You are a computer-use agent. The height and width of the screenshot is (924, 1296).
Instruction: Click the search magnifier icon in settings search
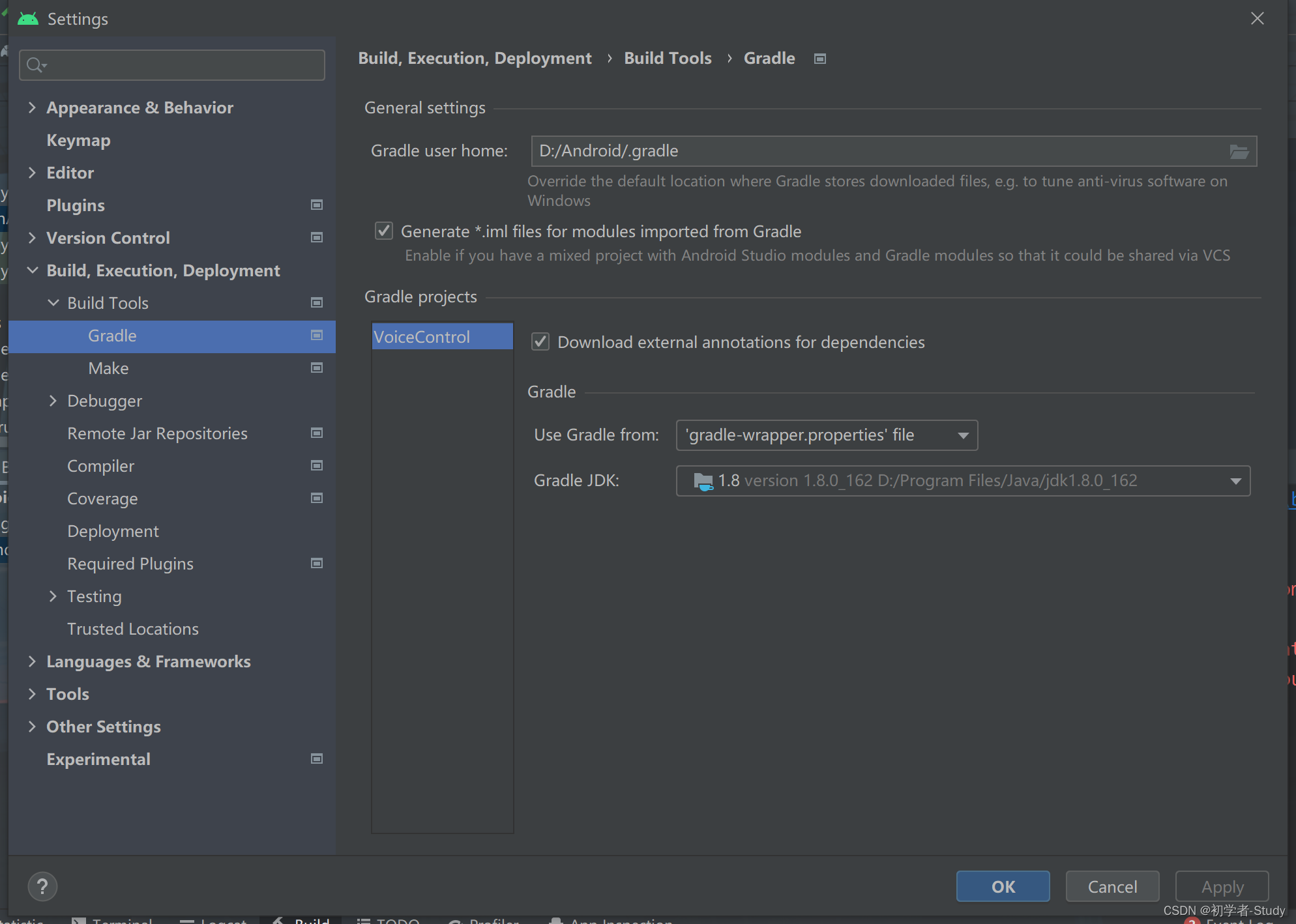[35, 65]
